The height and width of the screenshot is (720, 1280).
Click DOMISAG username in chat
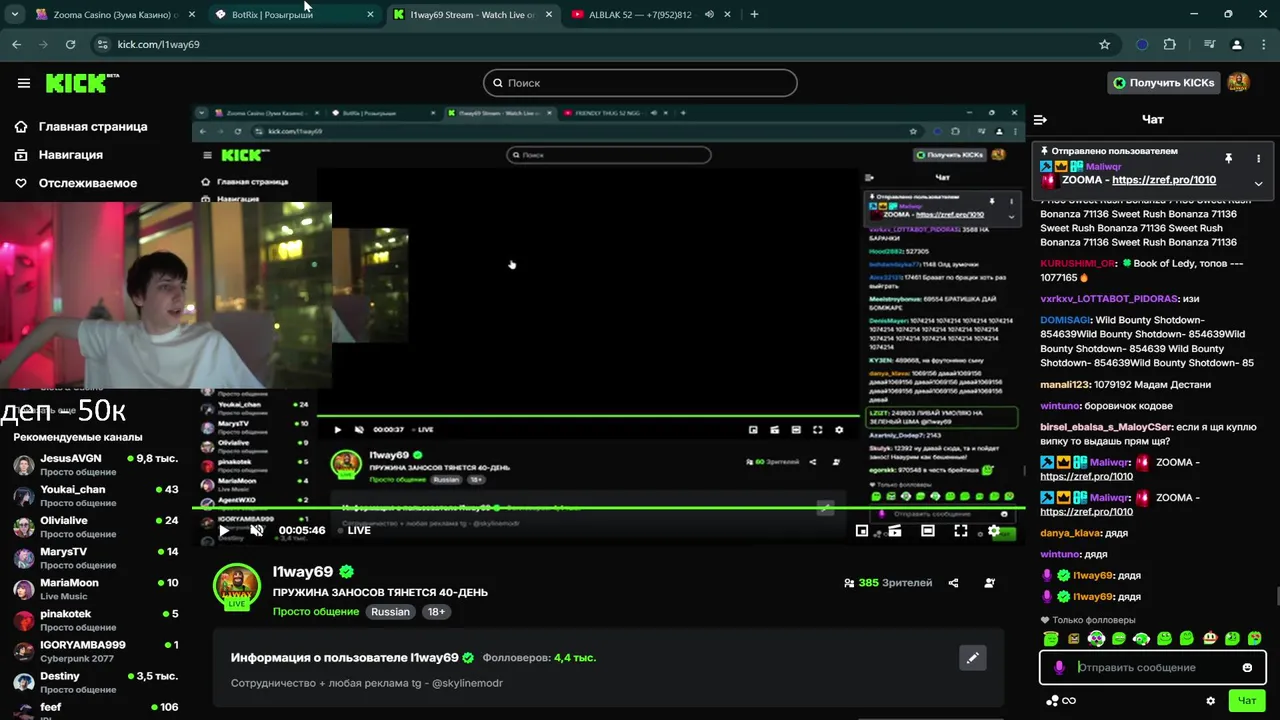[1065, 320]
